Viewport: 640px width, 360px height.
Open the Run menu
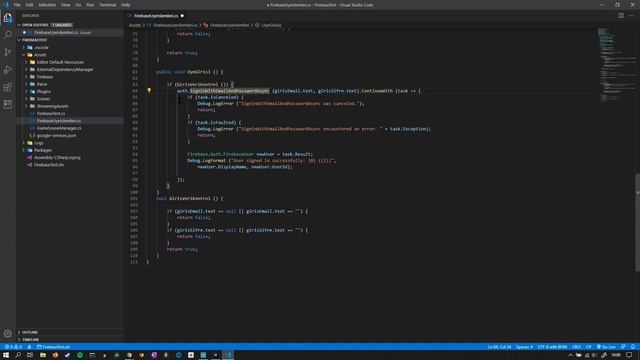90,5
